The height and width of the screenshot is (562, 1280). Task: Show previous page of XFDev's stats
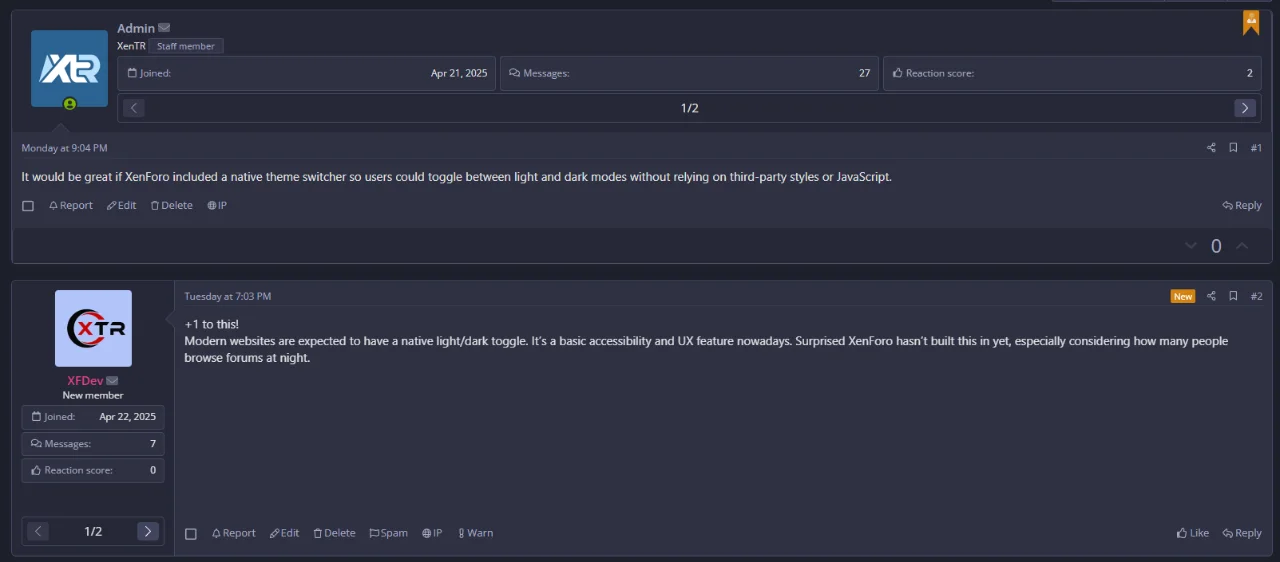tap(39, 531)
